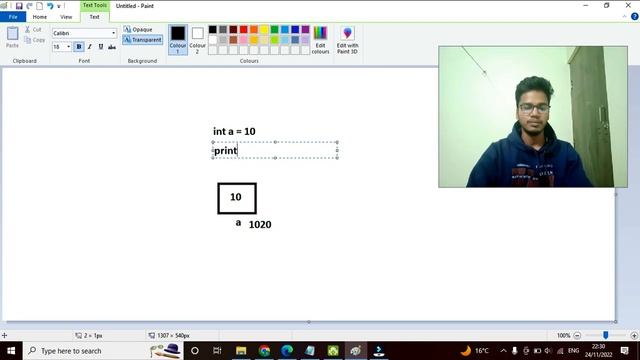Show hidden system tray icons chevron
This screenshot has width=640, height=360.
point(503,351)
